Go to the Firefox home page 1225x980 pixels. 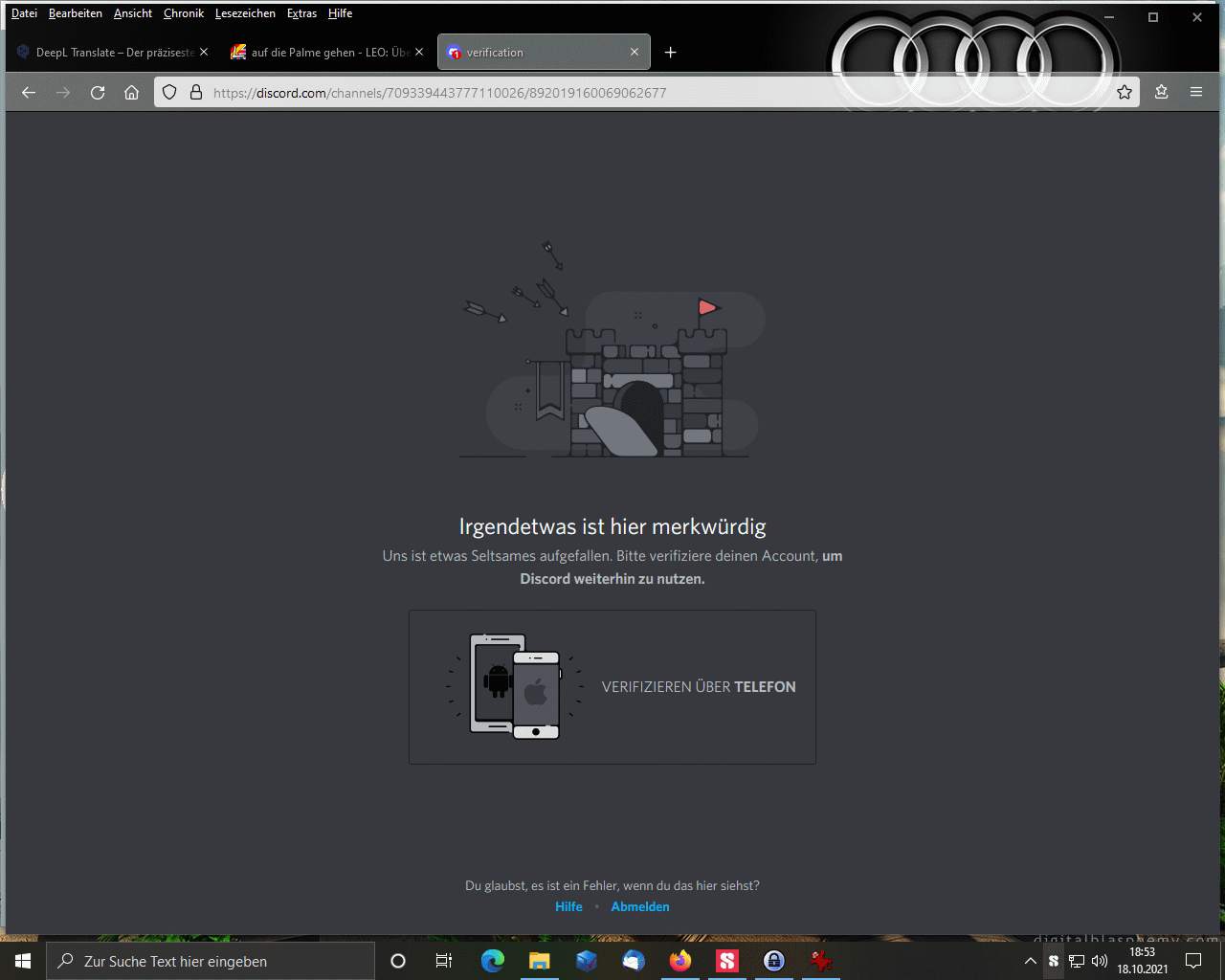tap(132, 93)
